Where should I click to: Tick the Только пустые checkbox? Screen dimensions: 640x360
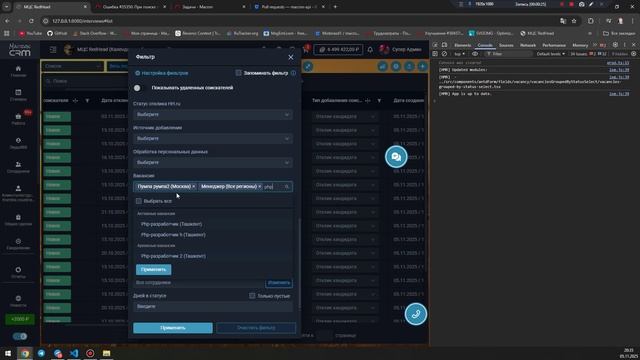[x=252, y=296]
